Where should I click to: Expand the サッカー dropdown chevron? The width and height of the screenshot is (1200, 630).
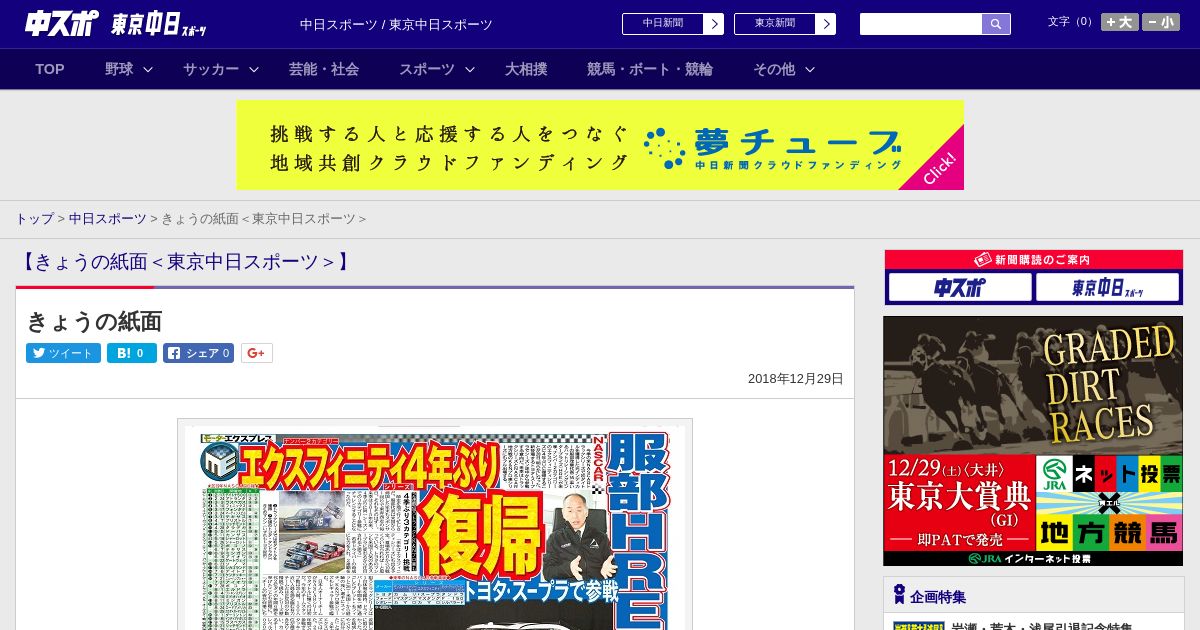click(x=254, y=69)
